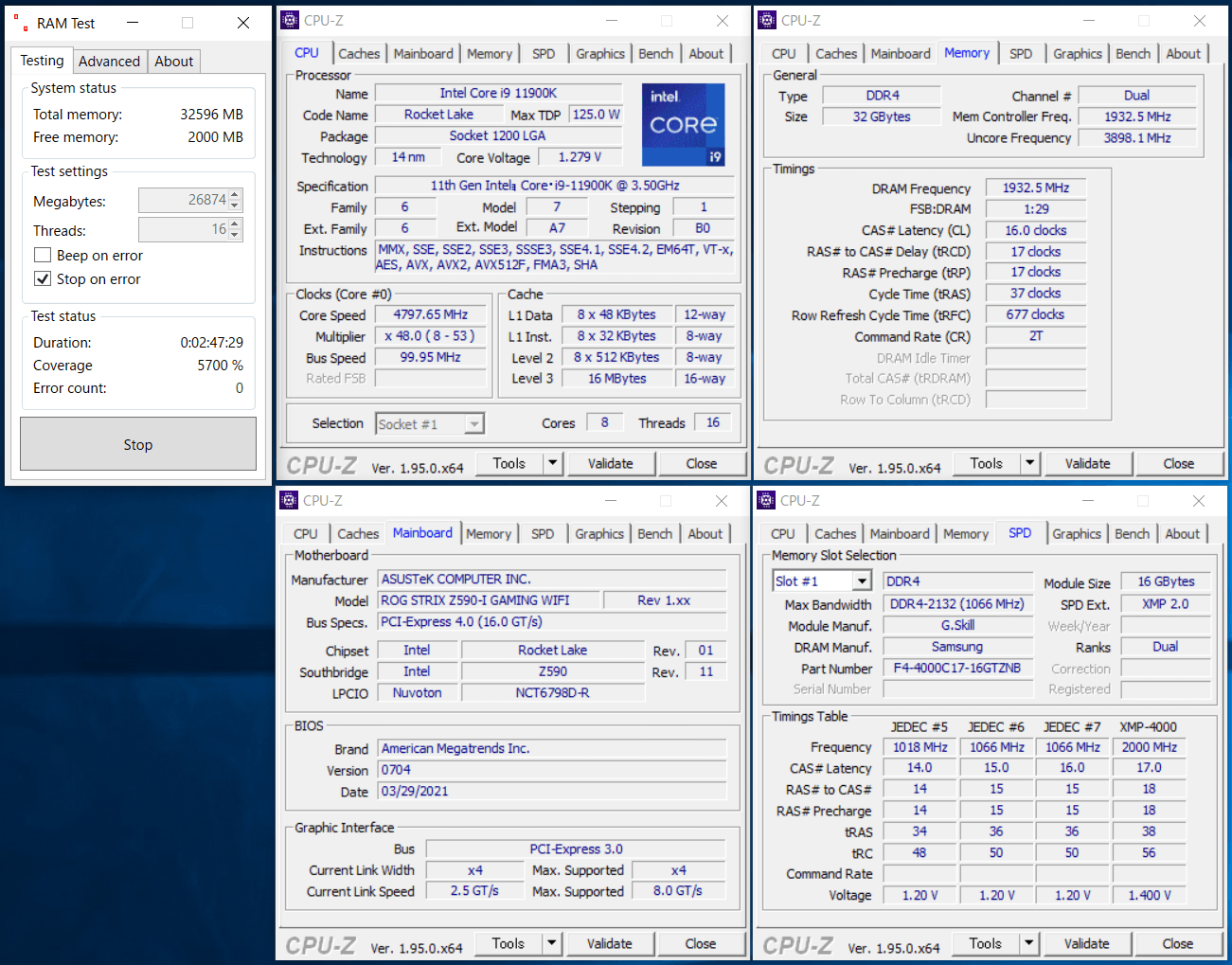
Task: Click the Intel Core i9 logo image
Action: pos(683,124)
